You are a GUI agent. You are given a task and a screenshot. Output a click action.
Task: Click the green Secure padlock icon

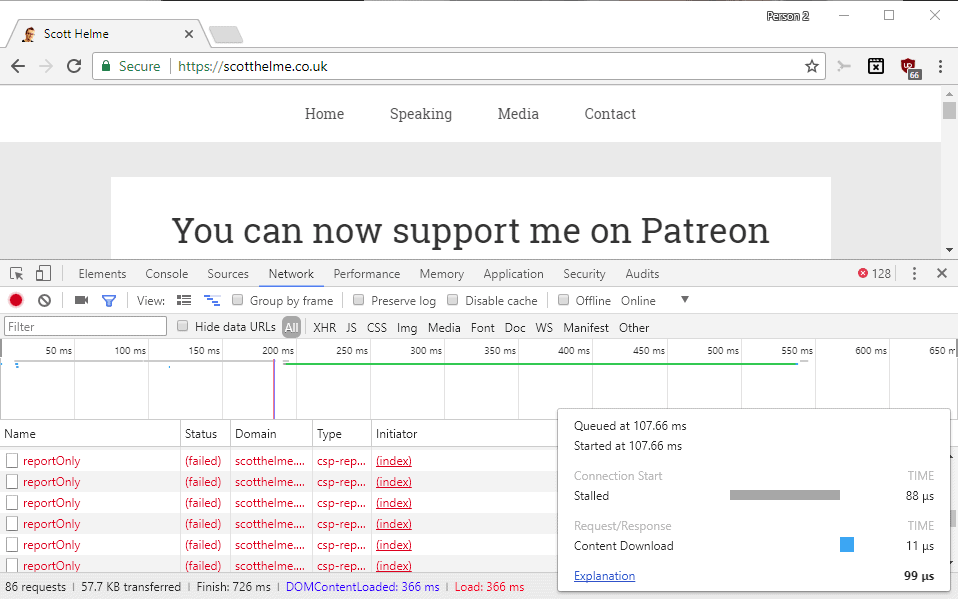point(106,66)
